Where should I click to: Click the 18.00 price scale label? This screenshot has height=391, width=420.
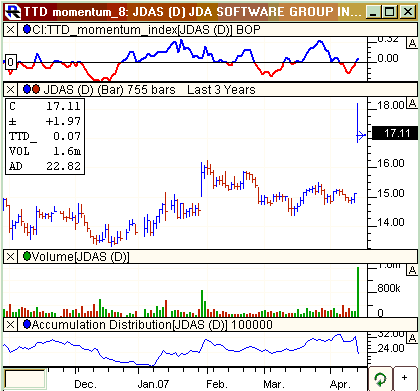[x=391, y=105]
